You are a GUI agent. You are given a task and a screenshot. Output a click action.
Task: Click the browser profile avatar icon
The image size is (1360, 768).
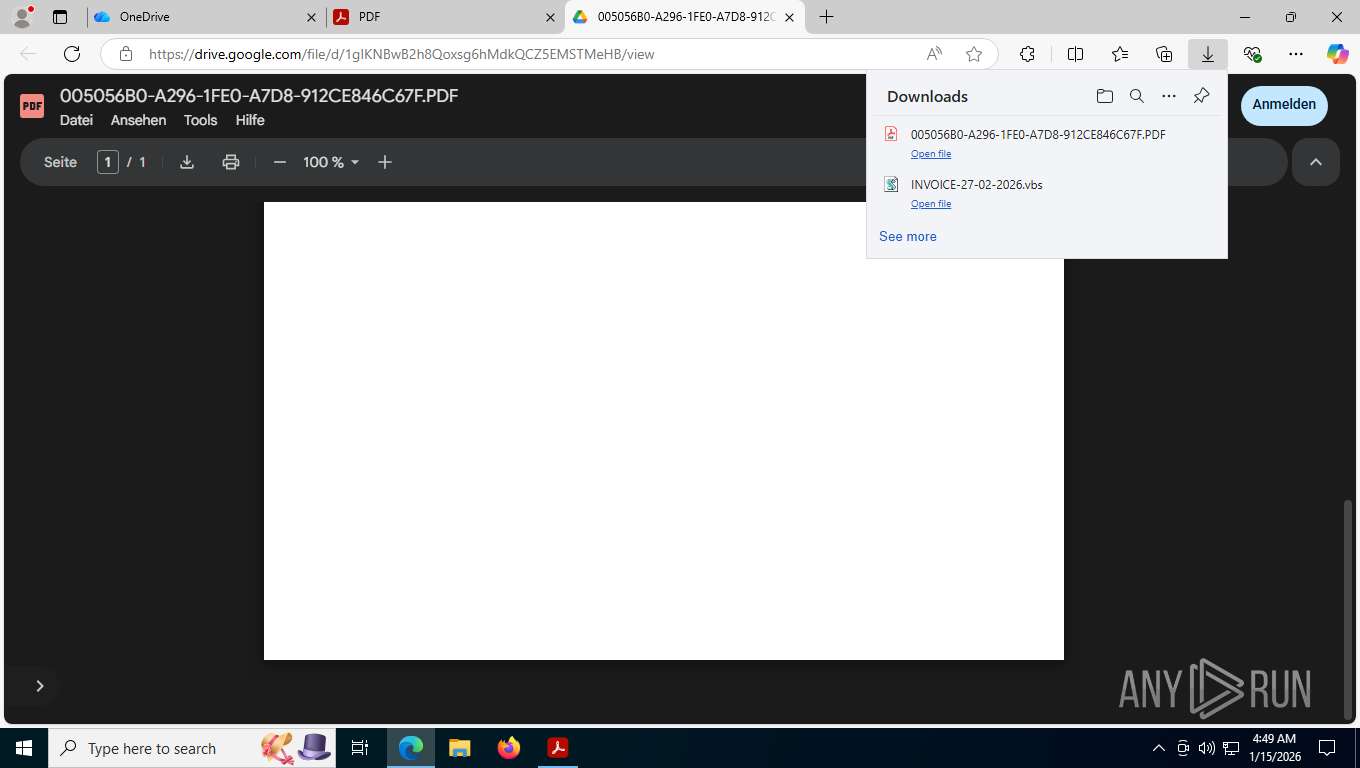[22, 17]
